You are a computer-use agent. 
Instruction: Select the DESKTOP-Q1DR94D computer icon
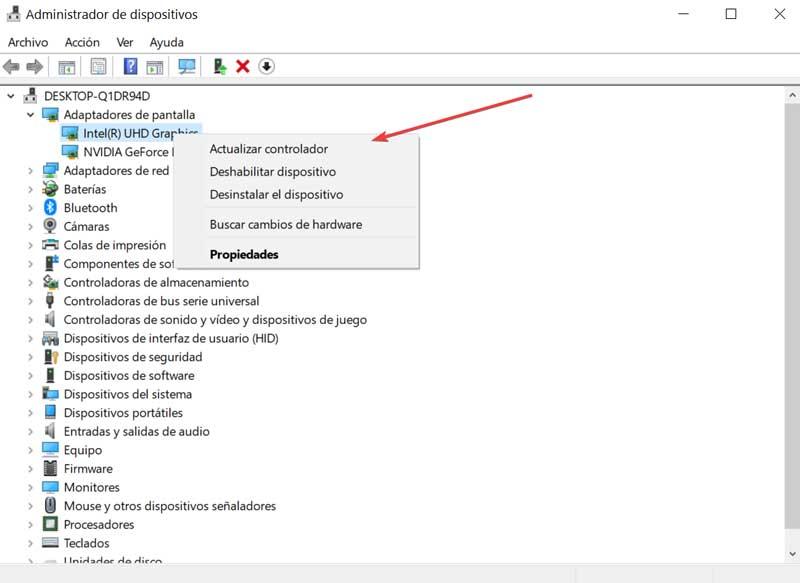tap(31, 95)
